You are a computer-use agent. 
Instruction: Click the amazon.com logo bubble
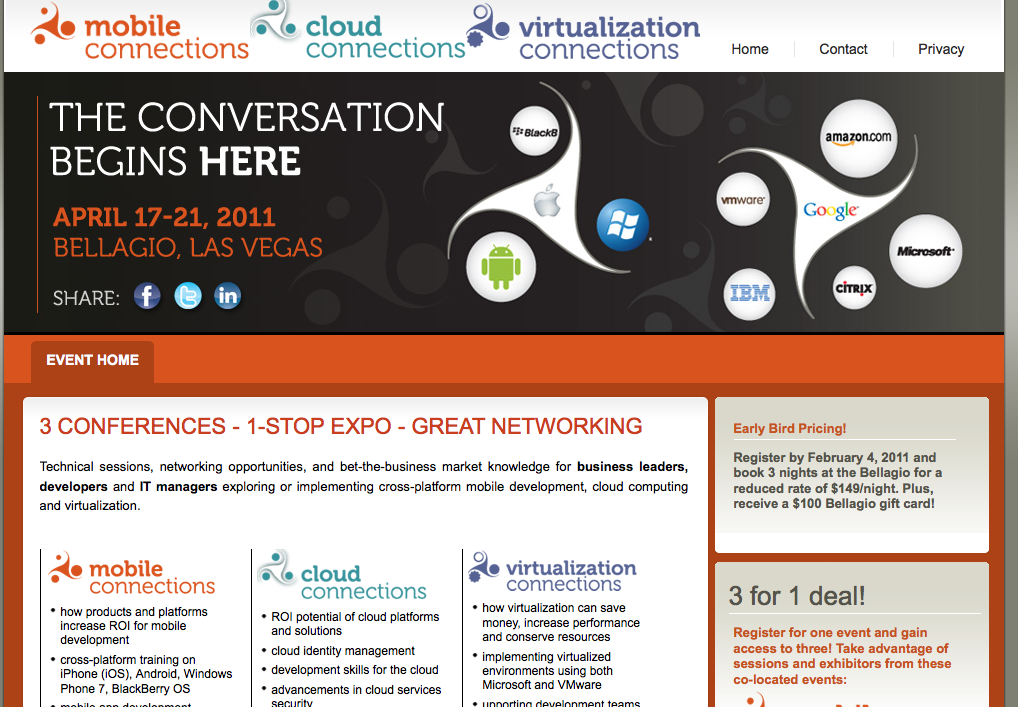[857, 138]
